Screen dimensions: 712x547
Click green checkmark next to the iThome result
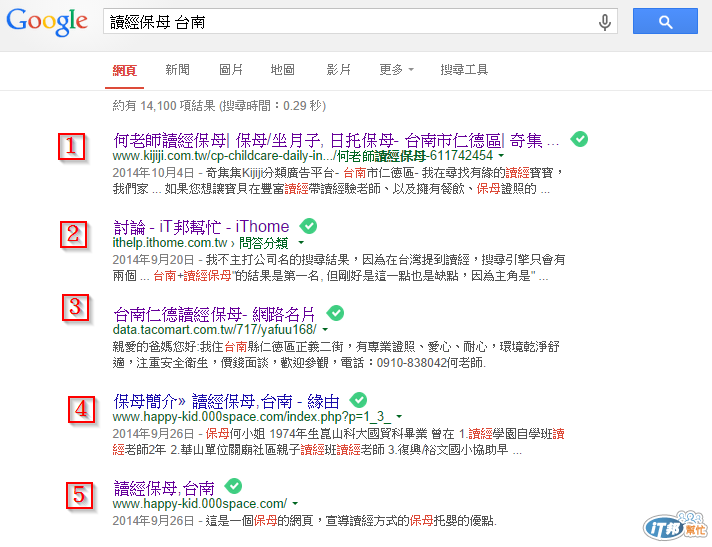pyautogui.click(x=308, y=226)
